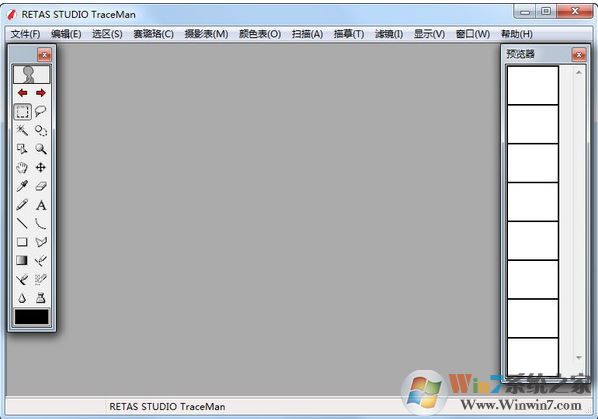Screen dimensions: 598x419
Task: Click the preview panel scrollbar down arrow
Action: (x=579, y=357)
